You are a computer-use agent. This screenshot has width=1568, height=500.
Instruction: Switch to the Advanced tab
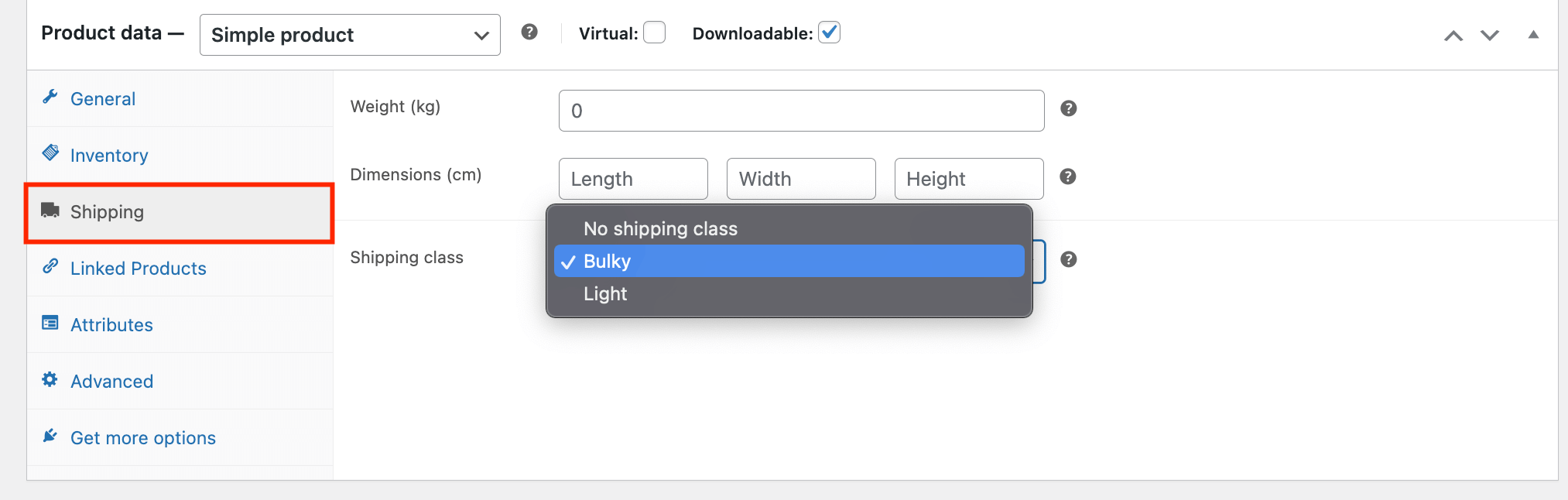(111, 381)
